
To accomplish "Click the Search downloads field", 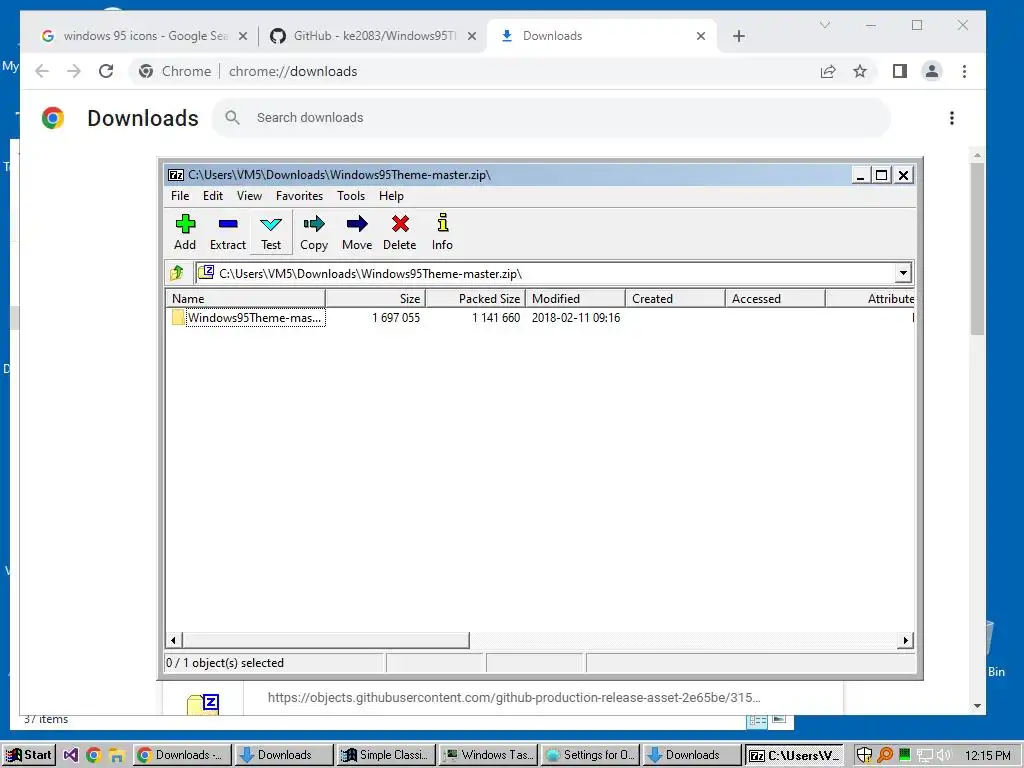I will [552, 118].
